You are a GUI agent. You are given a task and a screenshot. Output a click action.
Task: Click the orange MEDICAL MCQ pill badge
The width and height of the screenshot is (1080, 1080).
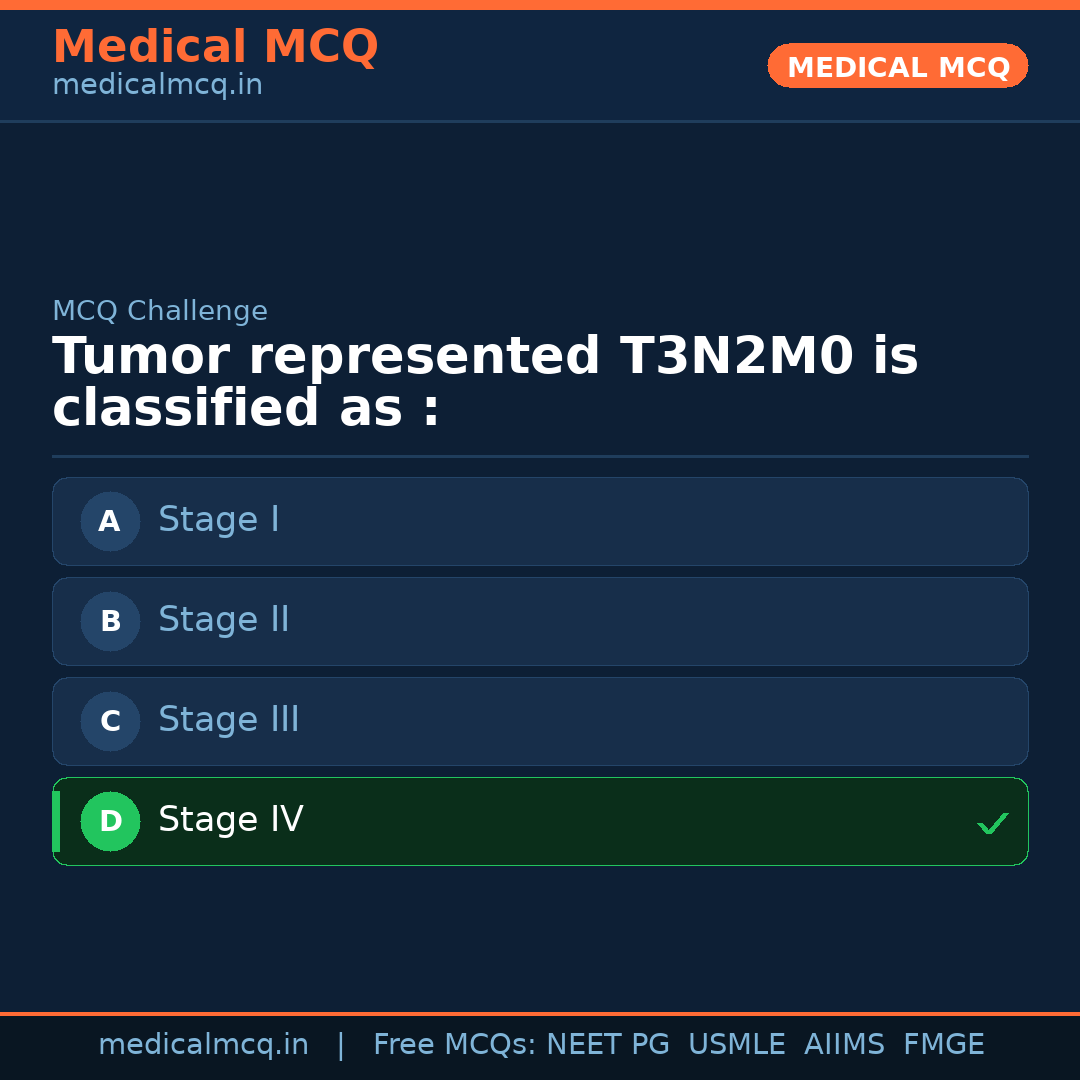coord(898,66)
